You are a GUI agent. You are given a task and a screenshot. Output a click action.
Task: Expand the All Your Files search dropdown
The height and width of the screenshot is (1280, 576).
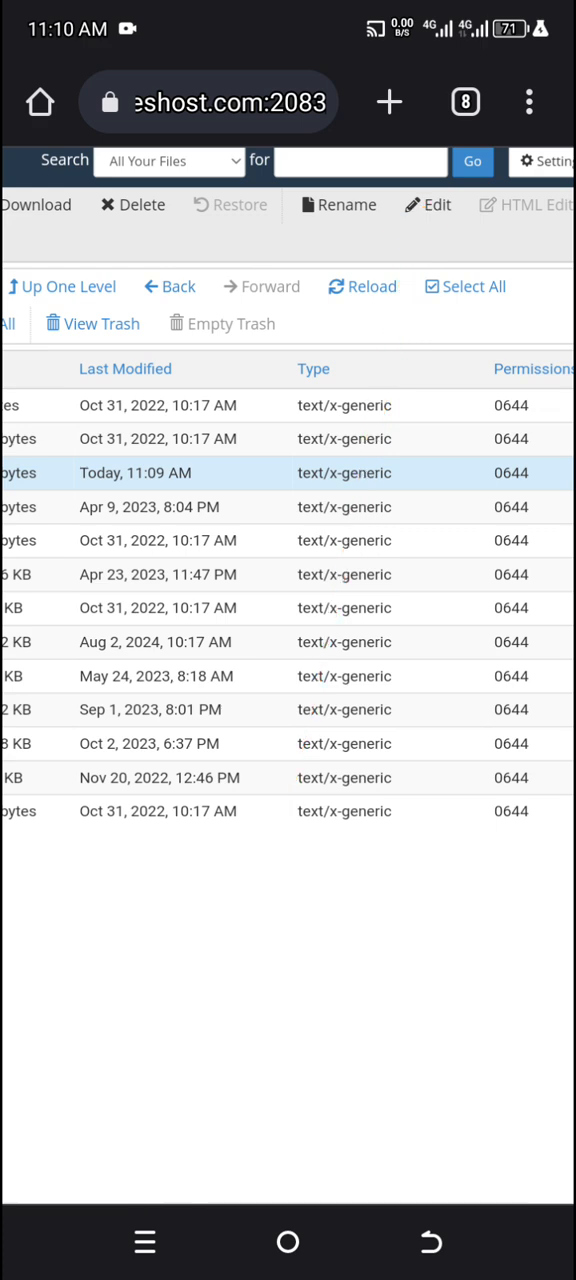coord(169,161)
